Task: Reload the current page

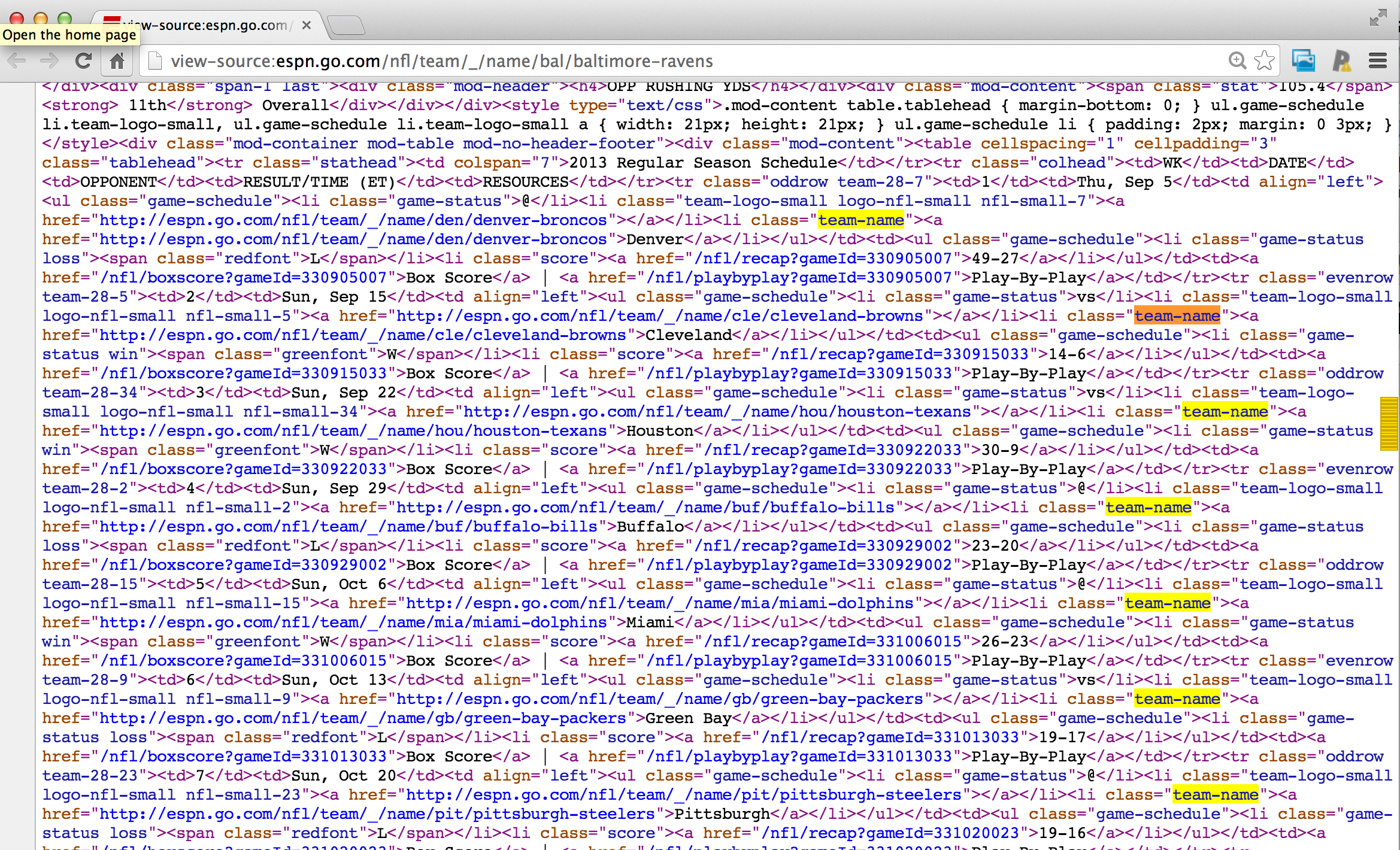Action: click(x=83, y=61)
